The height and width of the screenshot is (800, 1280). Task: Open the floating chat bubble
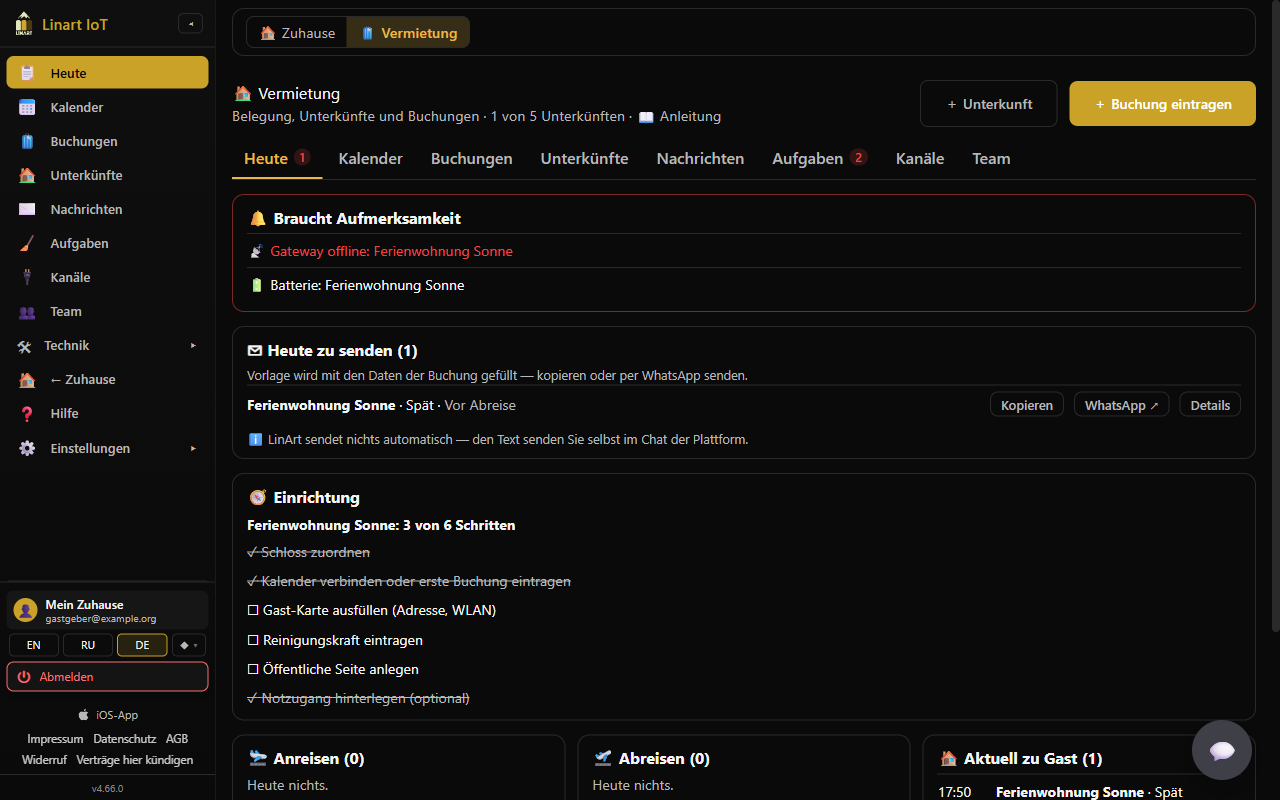tap(1222, 750)
